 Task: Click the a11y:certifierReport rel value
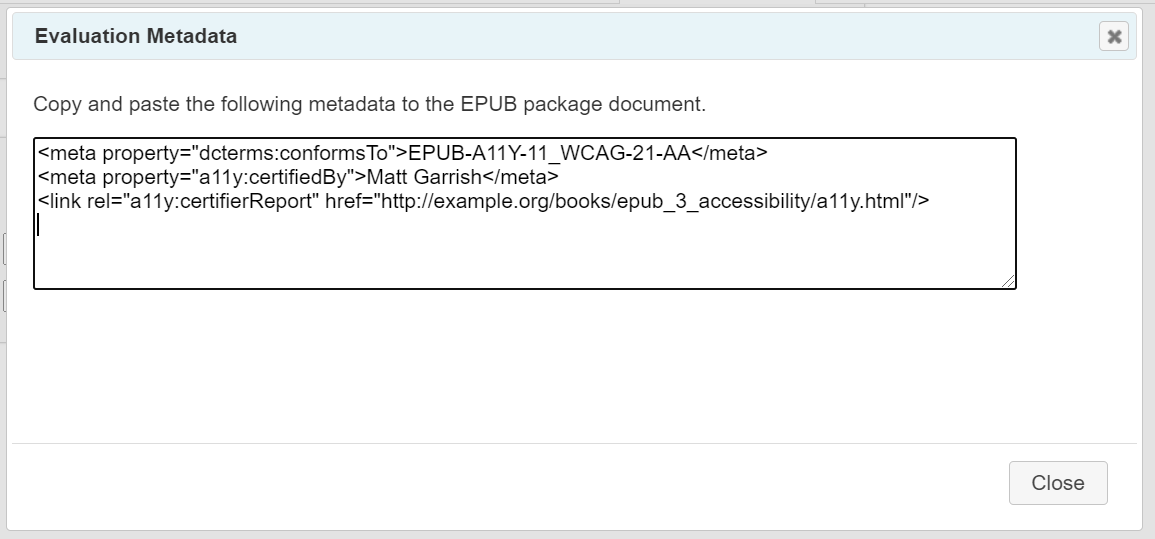pos(222,201)
